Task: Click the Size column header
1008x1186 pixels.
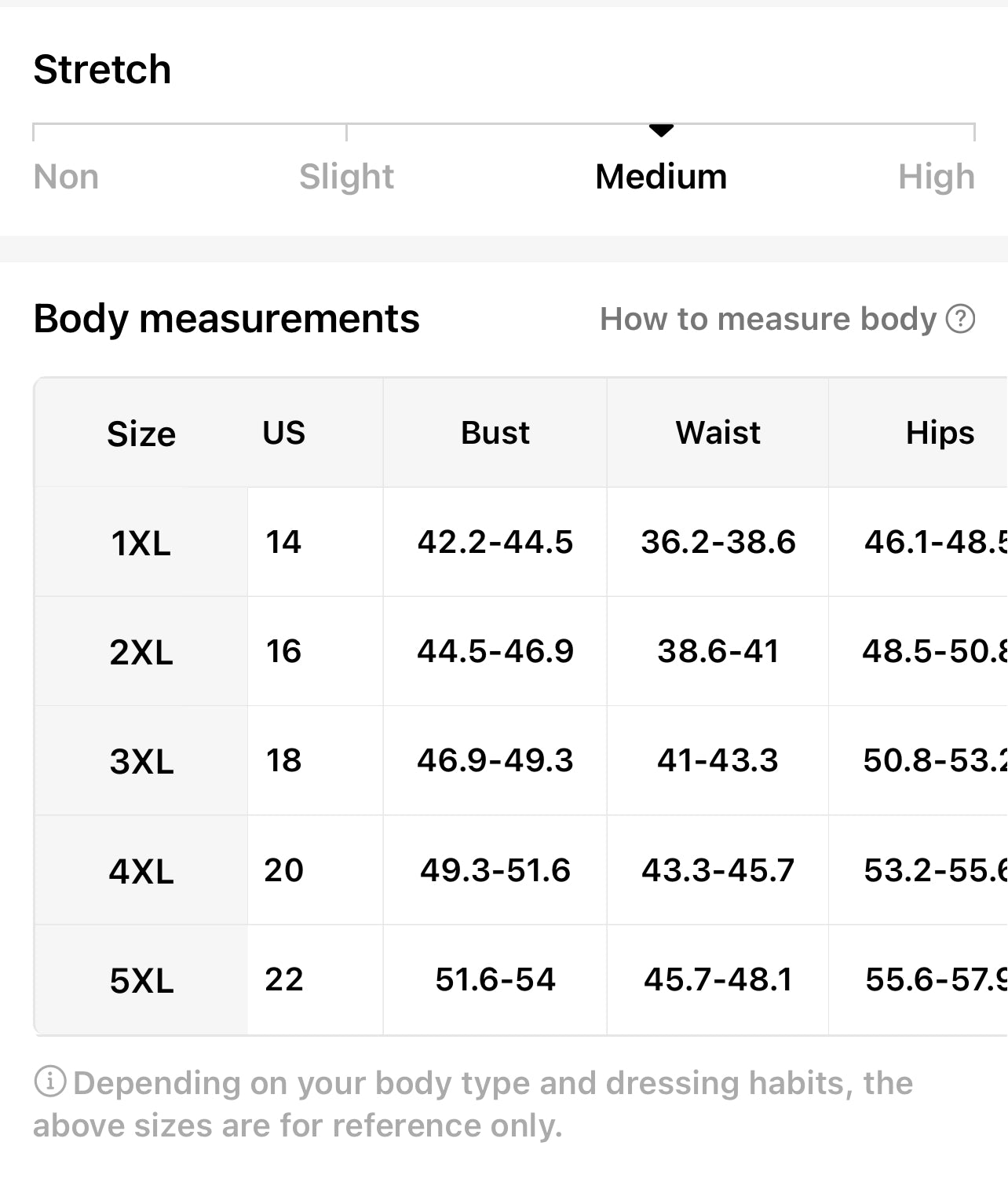Action: [141, 434]
